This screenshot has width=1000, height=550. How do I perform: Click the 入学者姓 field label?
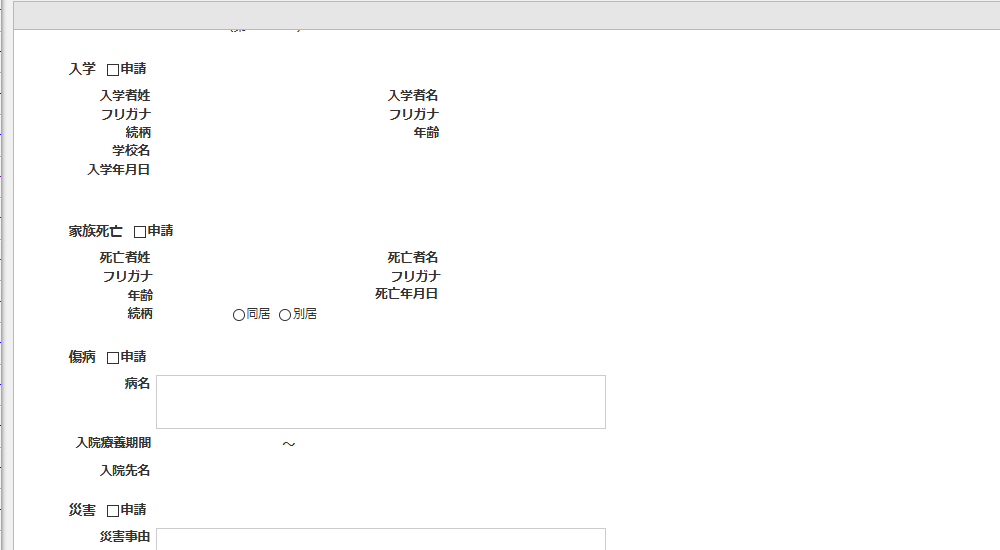[x=125, y=96]
